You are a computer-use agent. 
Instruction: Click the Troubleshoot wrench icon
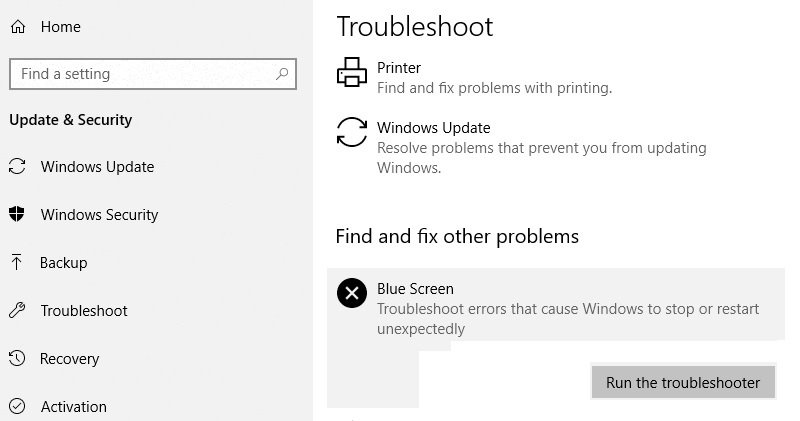click(x=17, y=310)
